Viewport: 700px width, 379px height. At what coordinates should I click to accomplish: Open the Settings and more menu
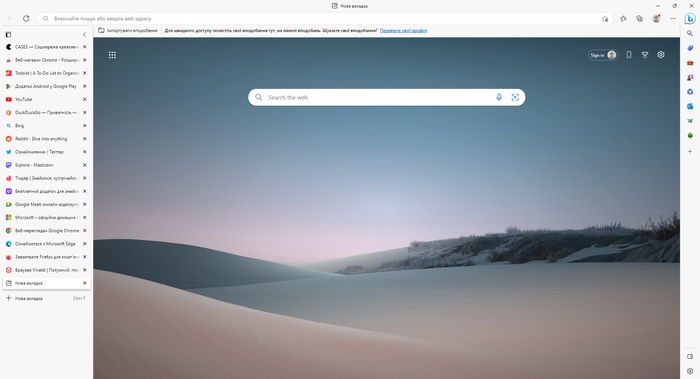[673, 19]
